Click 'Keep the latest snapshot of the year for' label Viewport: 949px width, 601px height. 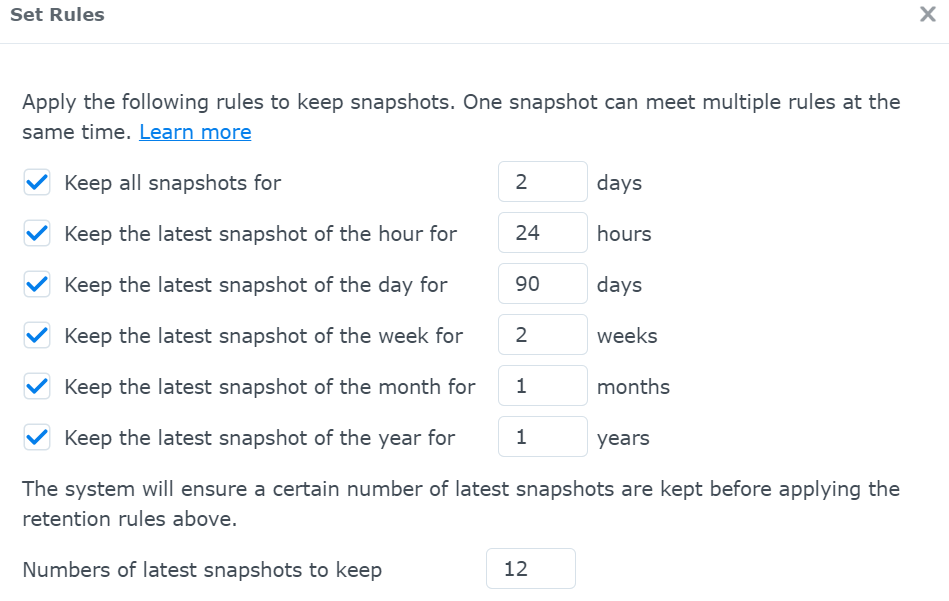click(x=259, y=438)
